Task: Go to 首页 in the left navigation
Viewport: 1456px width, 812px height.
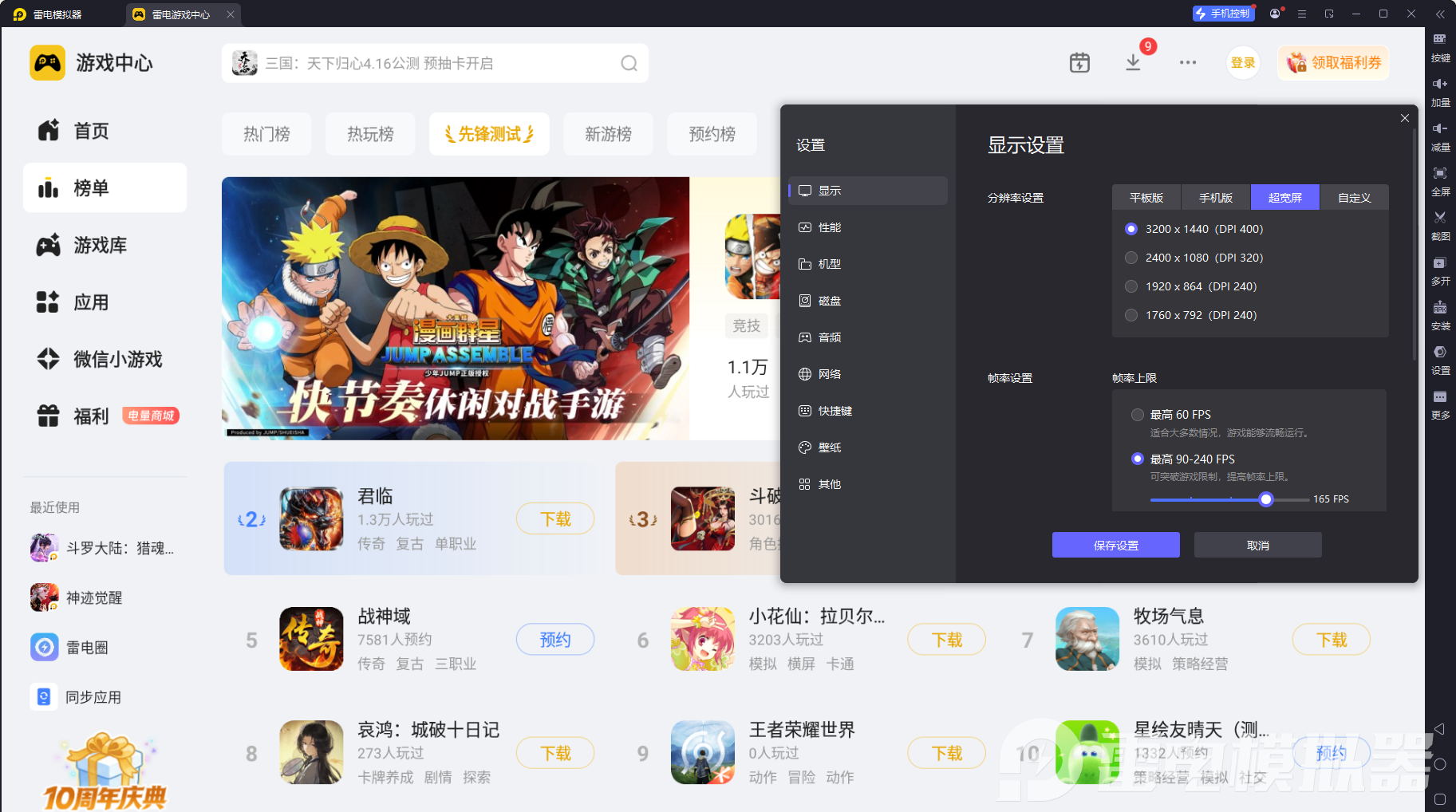Action: [x=105, y=131]
